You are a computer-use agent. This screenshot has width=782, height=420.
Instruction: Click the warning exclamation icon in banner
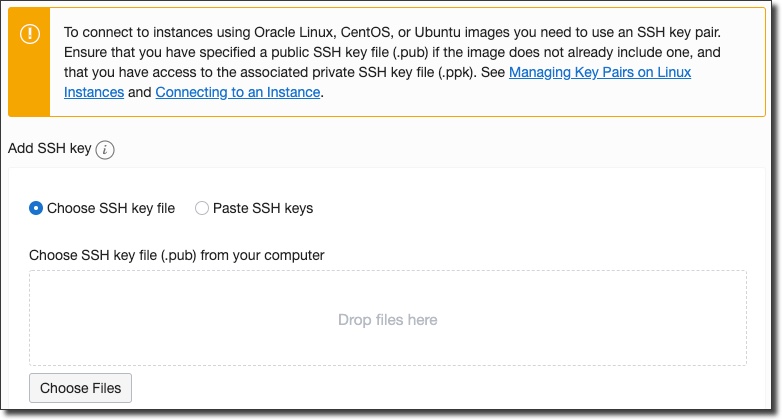tap(30, 33)
